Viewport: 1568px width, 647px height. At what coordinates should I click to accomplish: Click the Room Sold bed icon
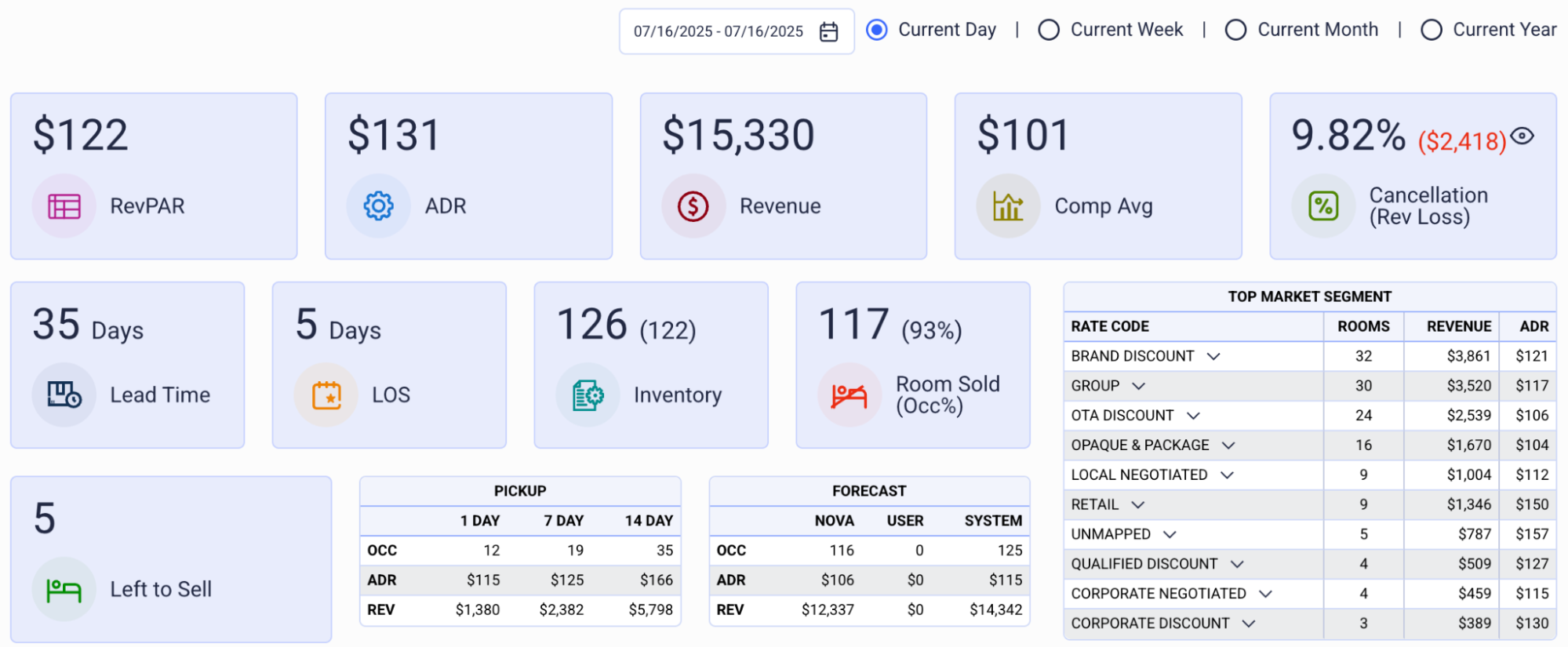click(849, 396)
